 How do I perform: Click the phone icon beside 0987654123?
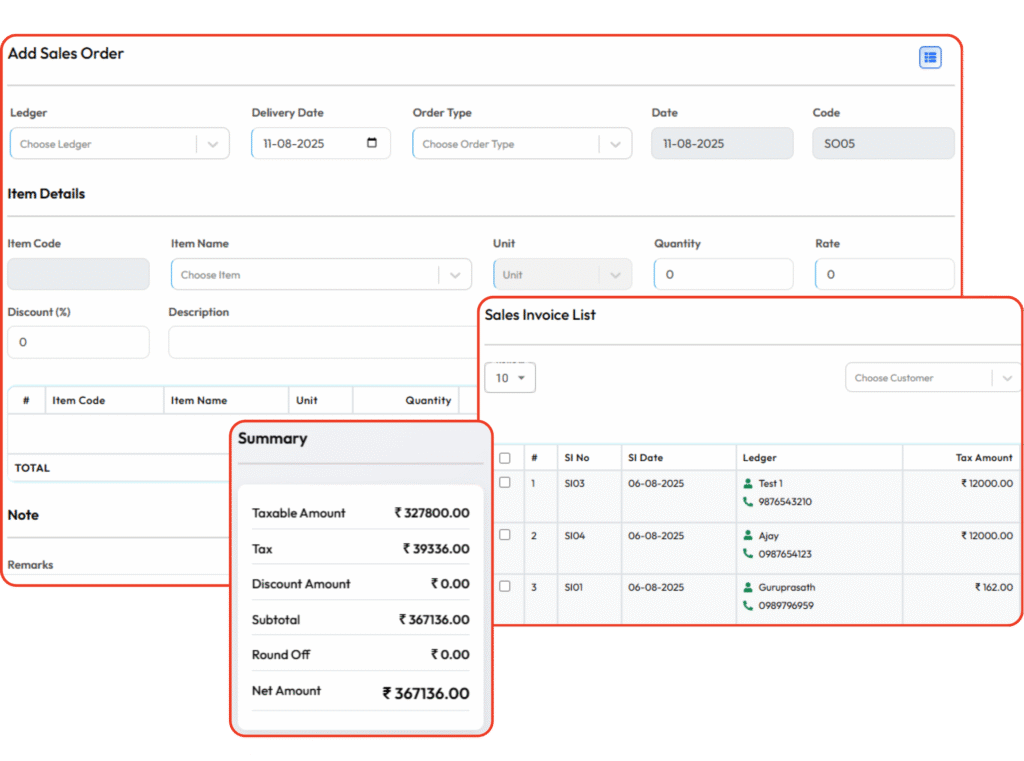pos(748,554)
